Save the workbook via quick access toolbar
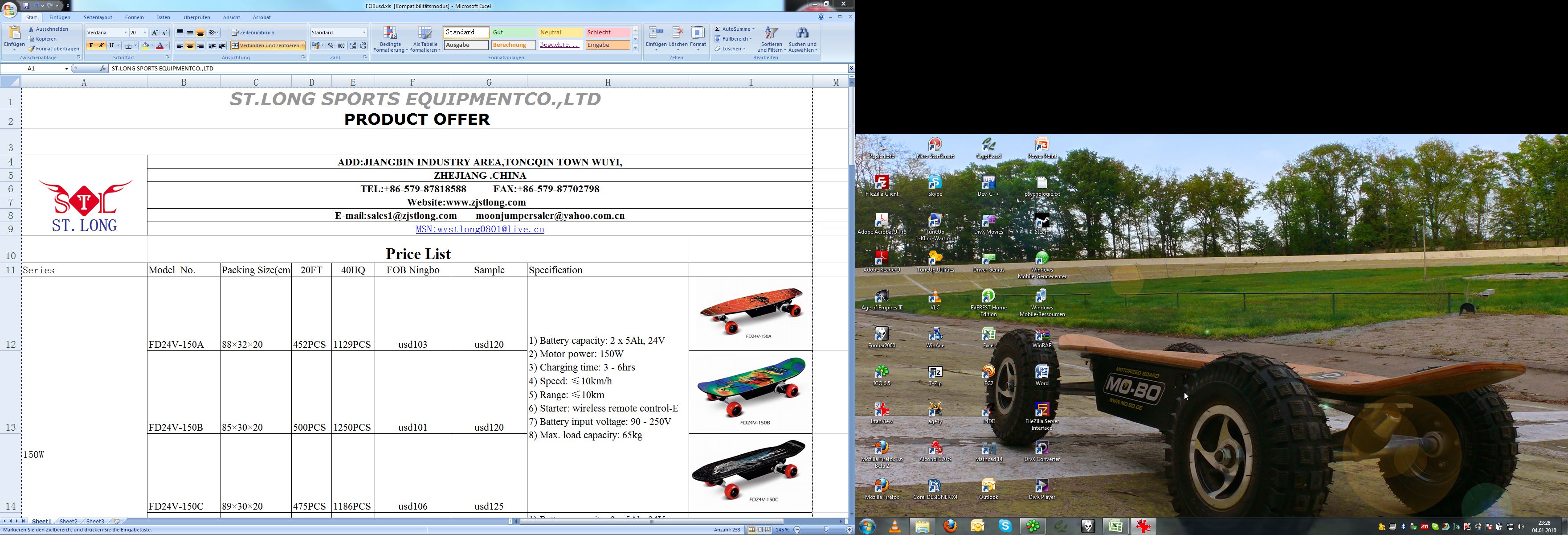This screenshot has height=535, width=1568. pos(25,5)
